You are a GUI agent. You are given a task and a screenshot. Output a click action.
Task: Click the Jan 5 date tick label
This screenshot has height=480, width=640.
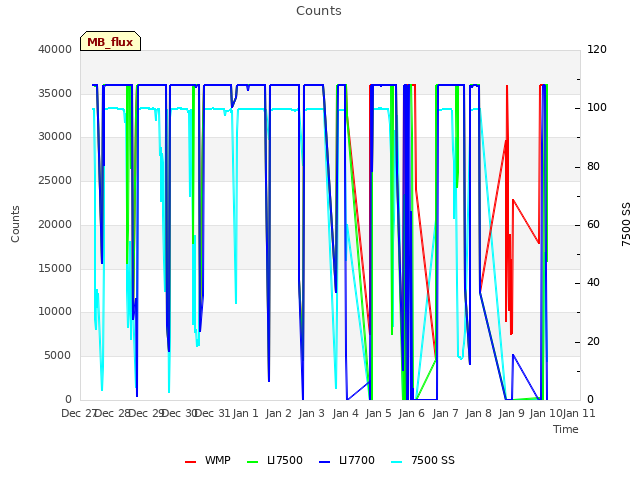click(x=379, y=413)
